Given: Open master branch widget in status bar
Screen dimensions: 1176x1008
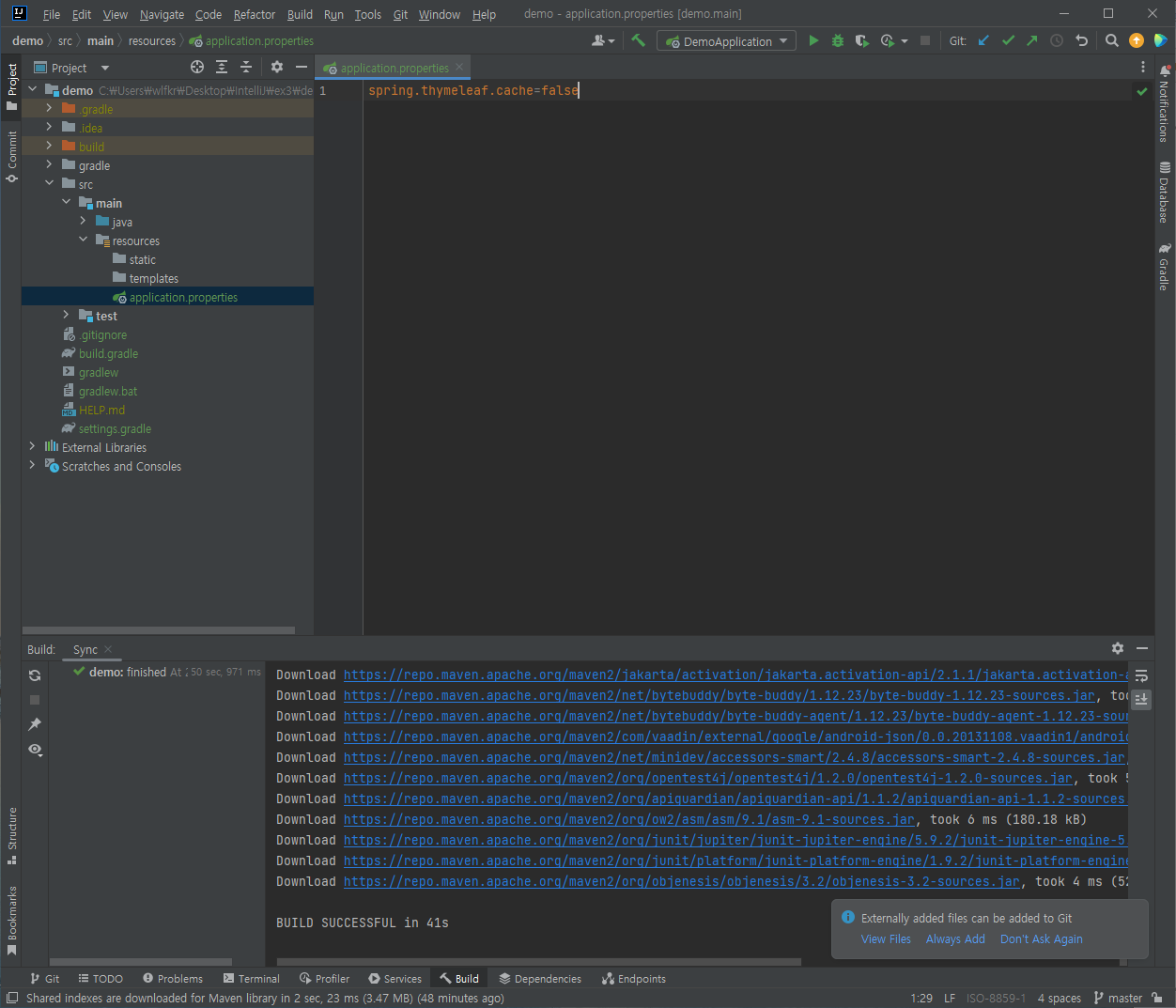Looking at the screenshot, I should click(1118, 998).
